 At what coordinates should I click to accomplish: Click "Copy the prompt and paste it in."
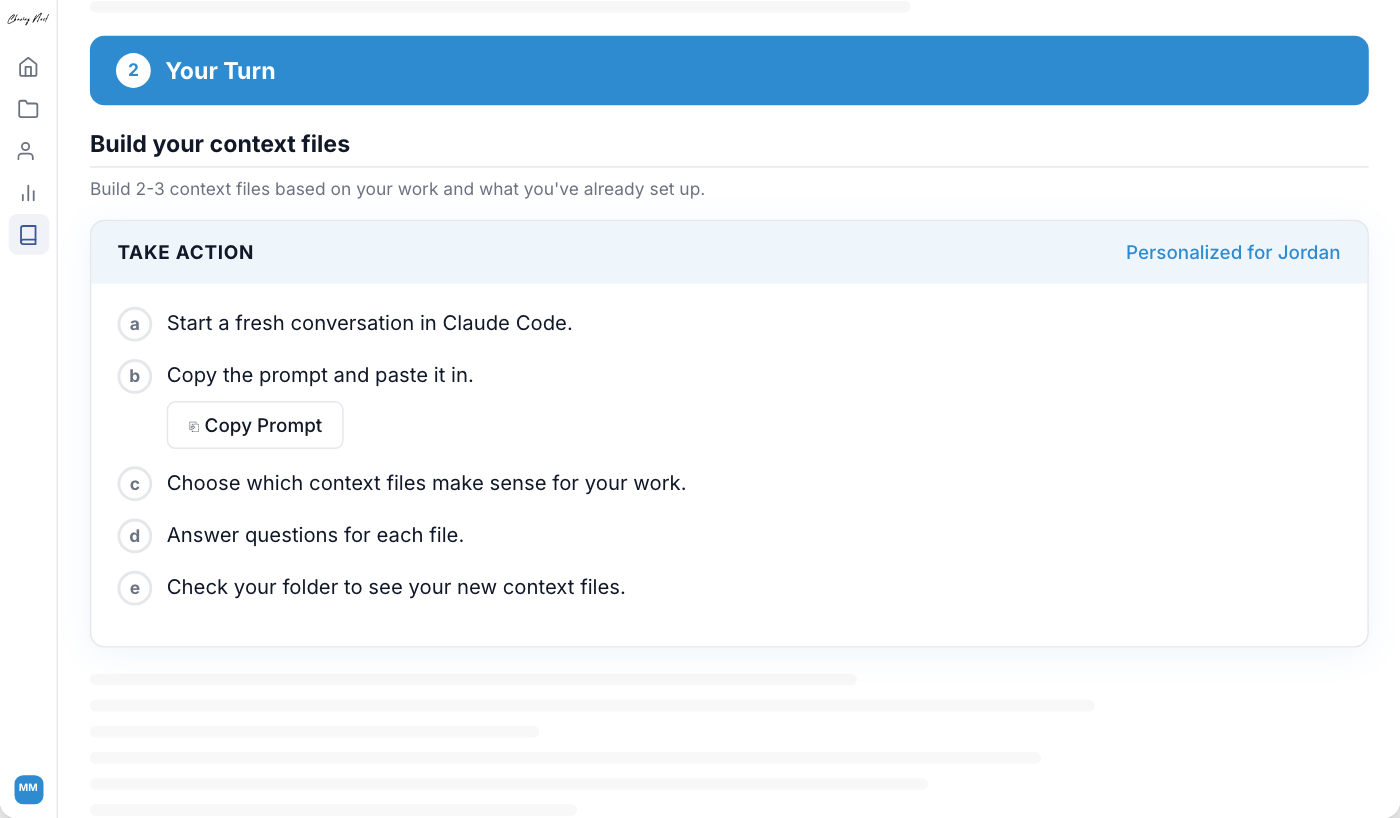coord(320,375)
